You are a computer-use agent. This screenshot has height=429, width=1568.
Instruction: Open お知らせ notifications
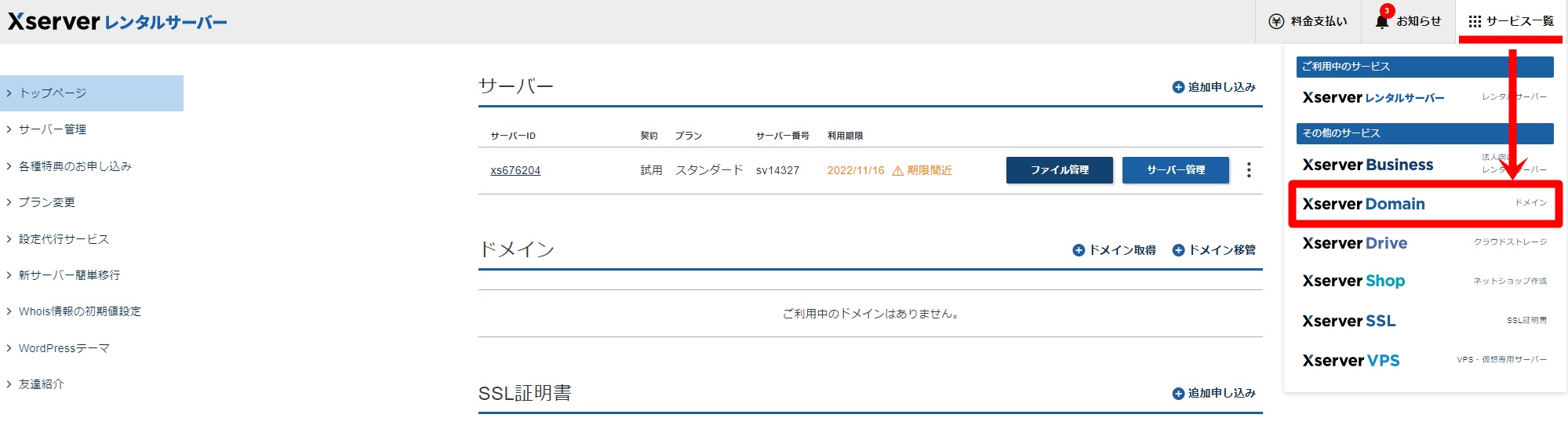point(1408,21)
